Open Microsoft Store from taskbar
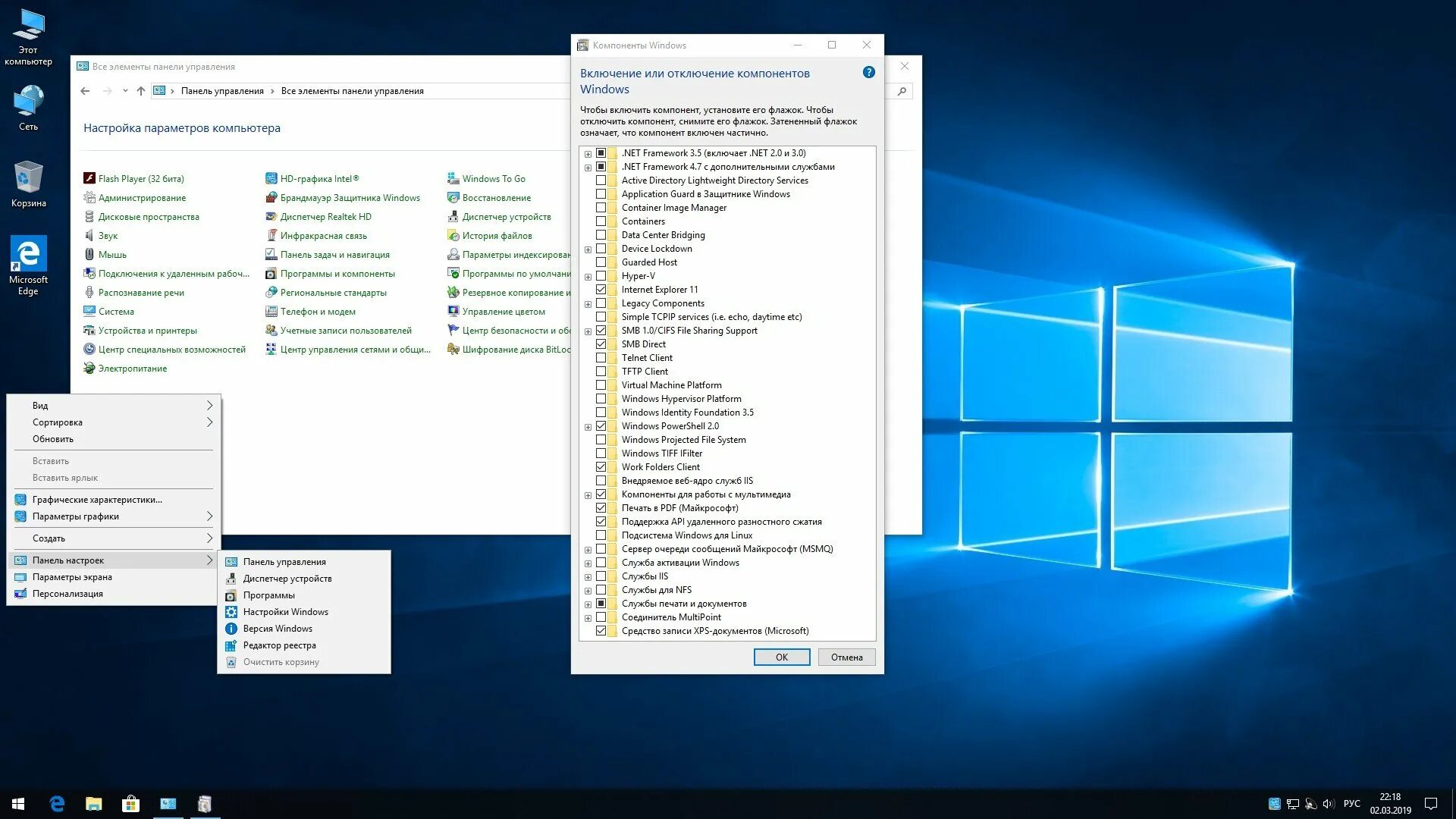The image size is (1456, 819). 130,804
